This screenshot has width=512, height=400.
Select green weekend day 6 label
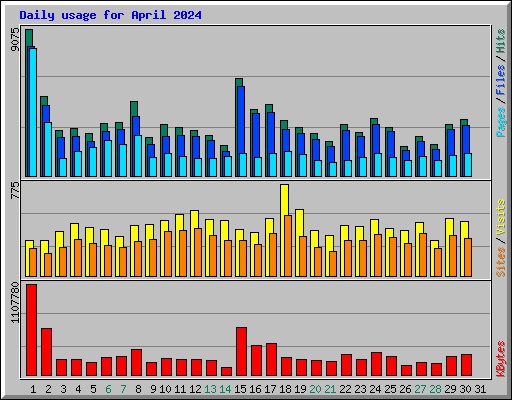click(x=108, y=389)
